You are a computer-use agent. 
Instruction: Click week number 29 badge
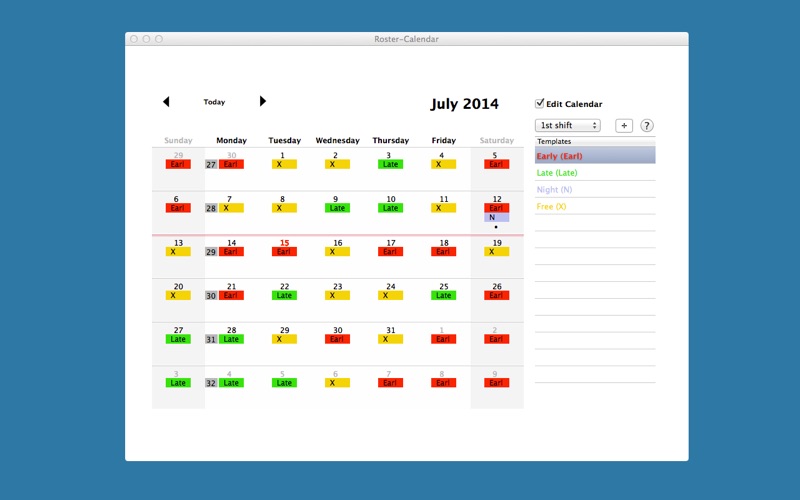click(211, 252)
